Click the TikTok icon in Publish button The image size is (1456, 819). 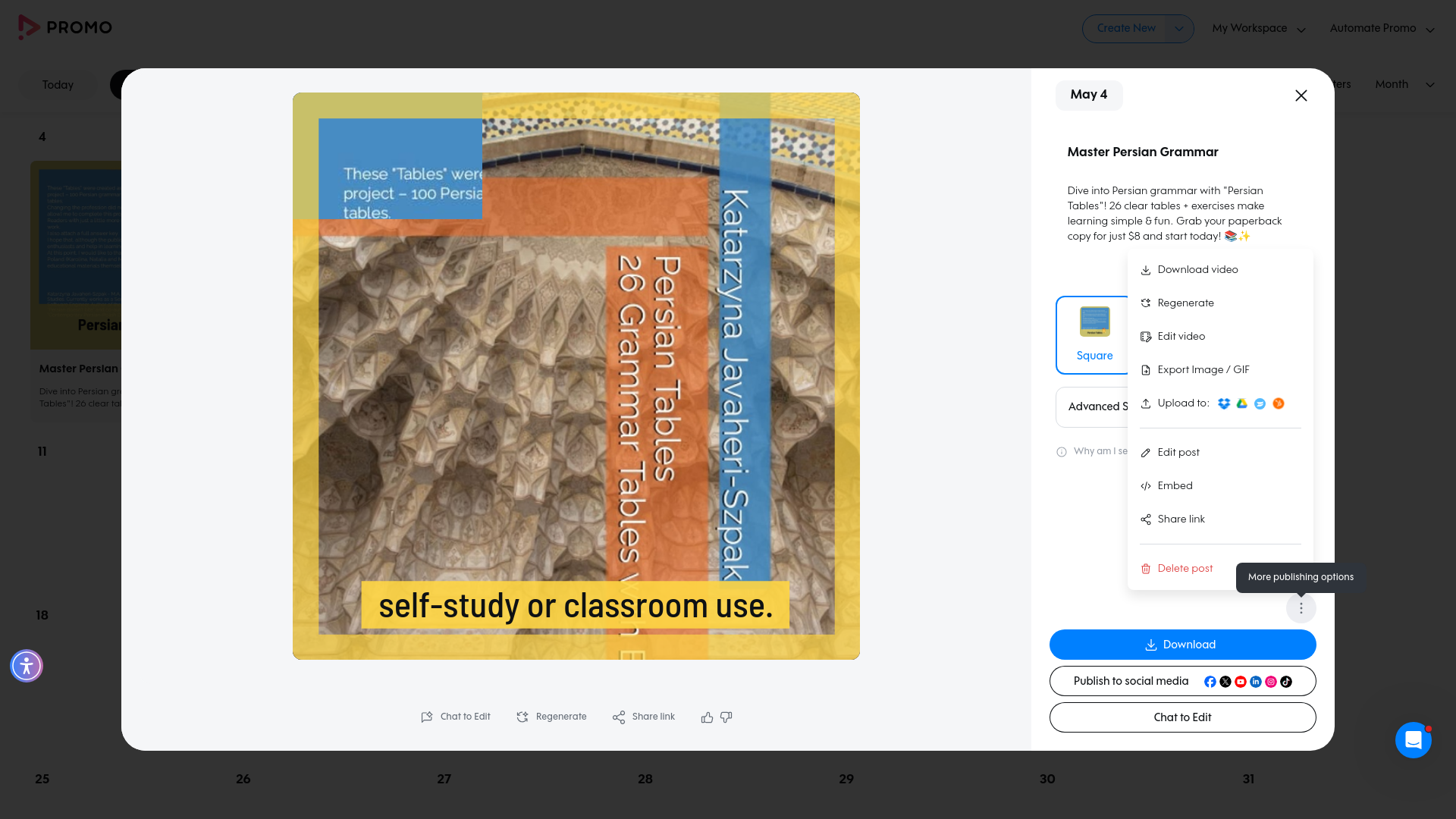tap(1286, 682)
